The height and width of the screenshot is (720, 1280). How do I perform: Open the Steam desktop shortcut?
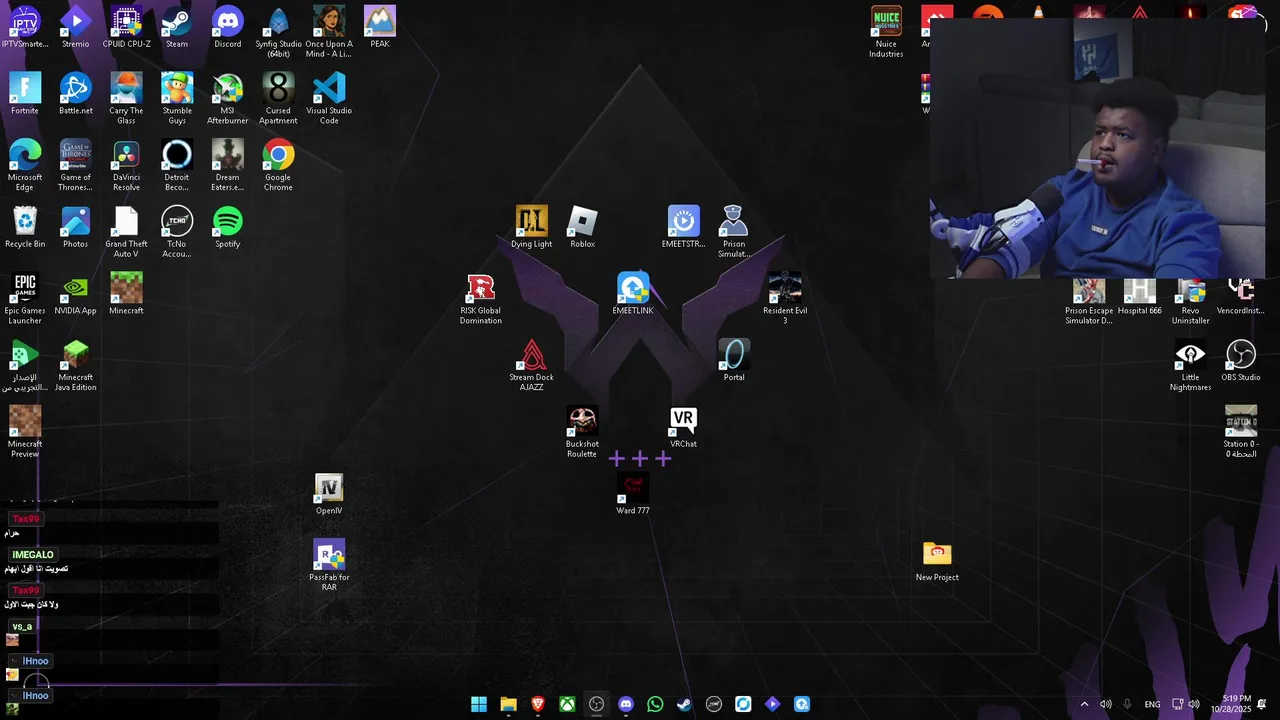(x=177, y=27)
